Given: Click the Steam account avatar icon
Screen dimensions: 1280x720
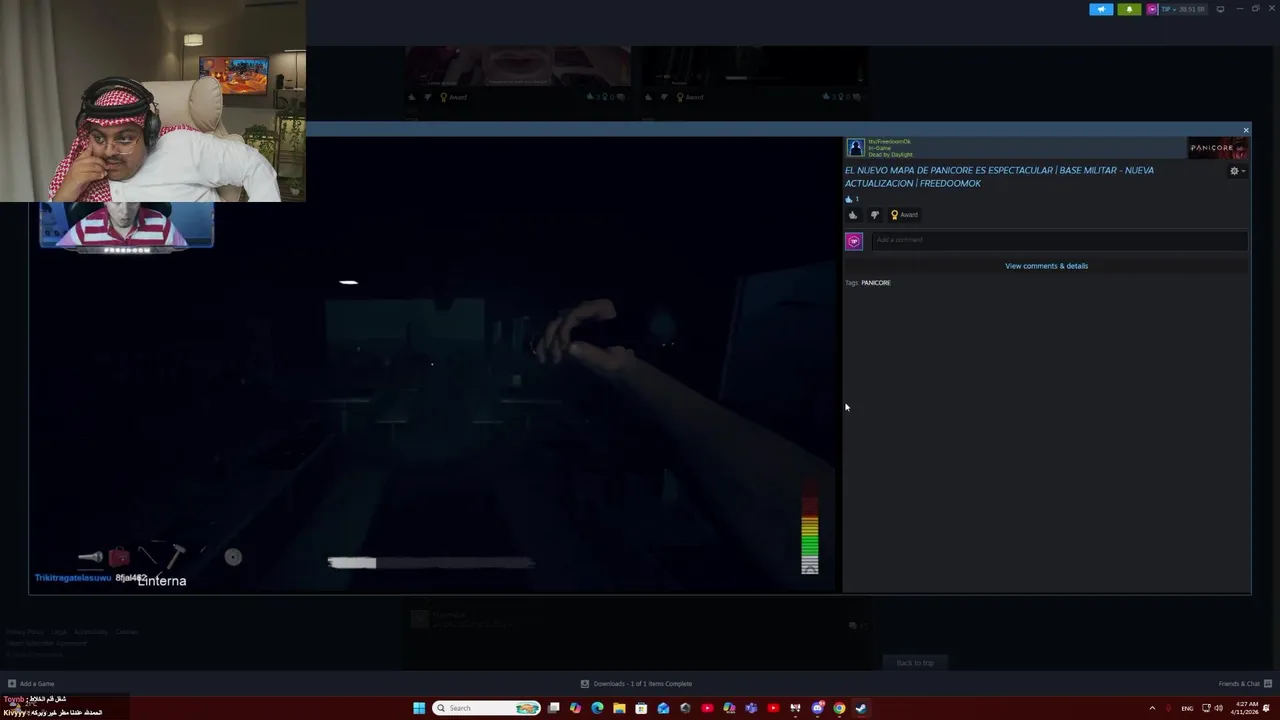Looking at the screenshot, I should point(1152,9).
